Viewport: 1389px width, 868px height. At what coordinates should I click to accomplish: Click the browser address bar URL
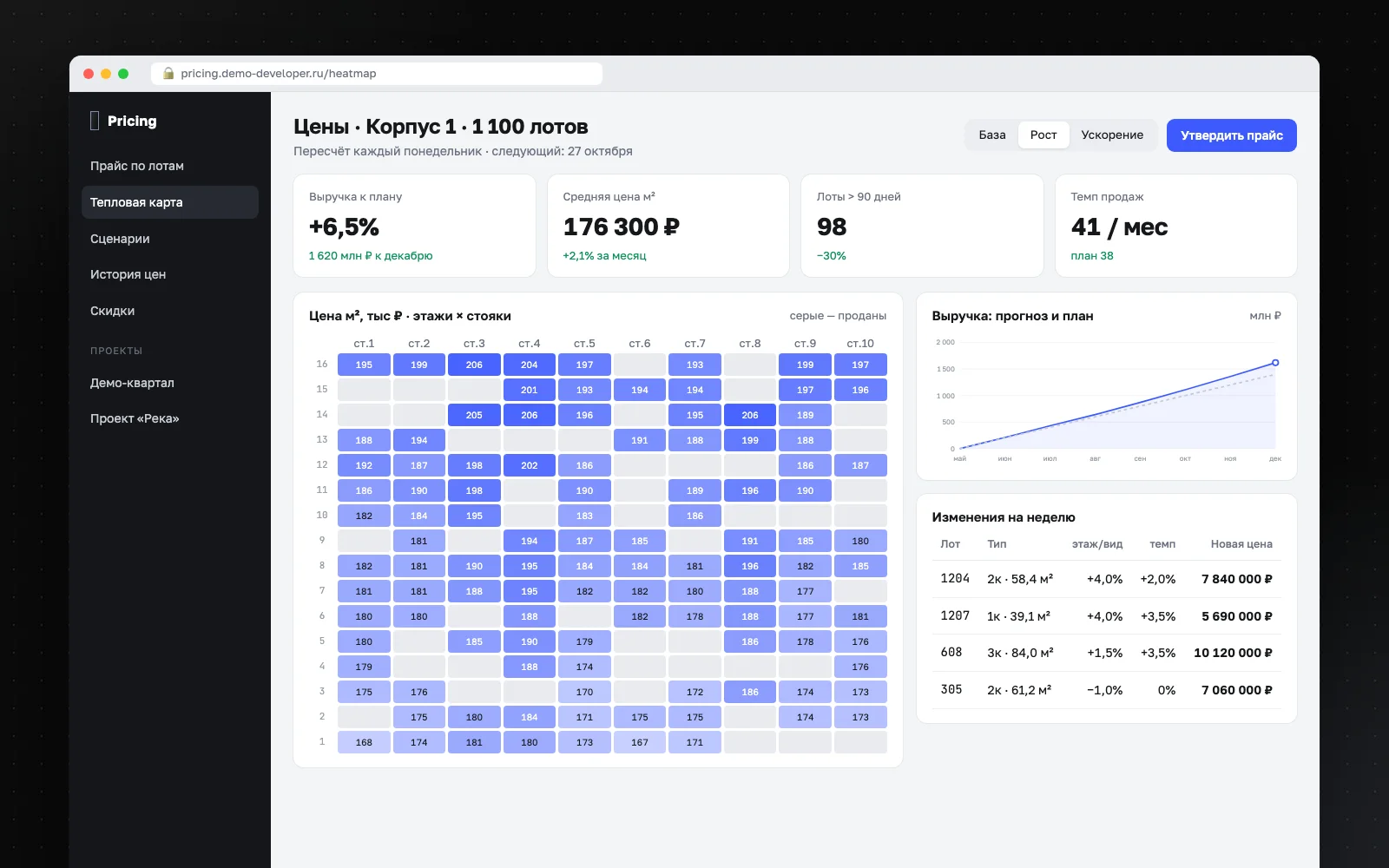click(279, 74)
